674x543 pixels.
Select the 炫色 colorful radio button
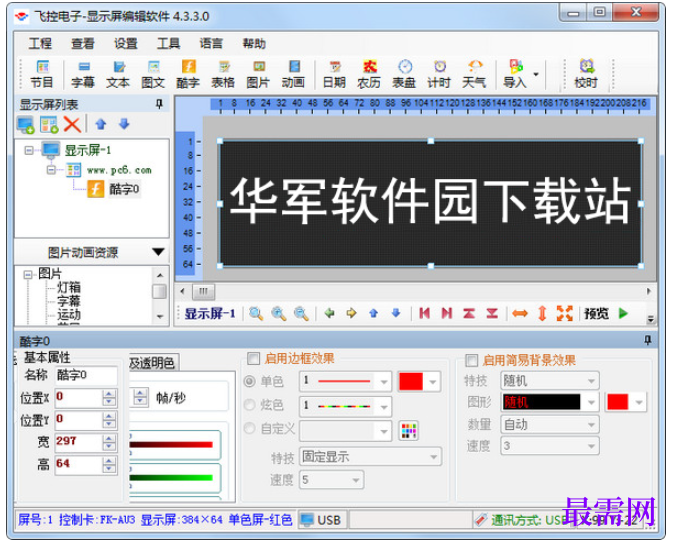click(250, 405)
